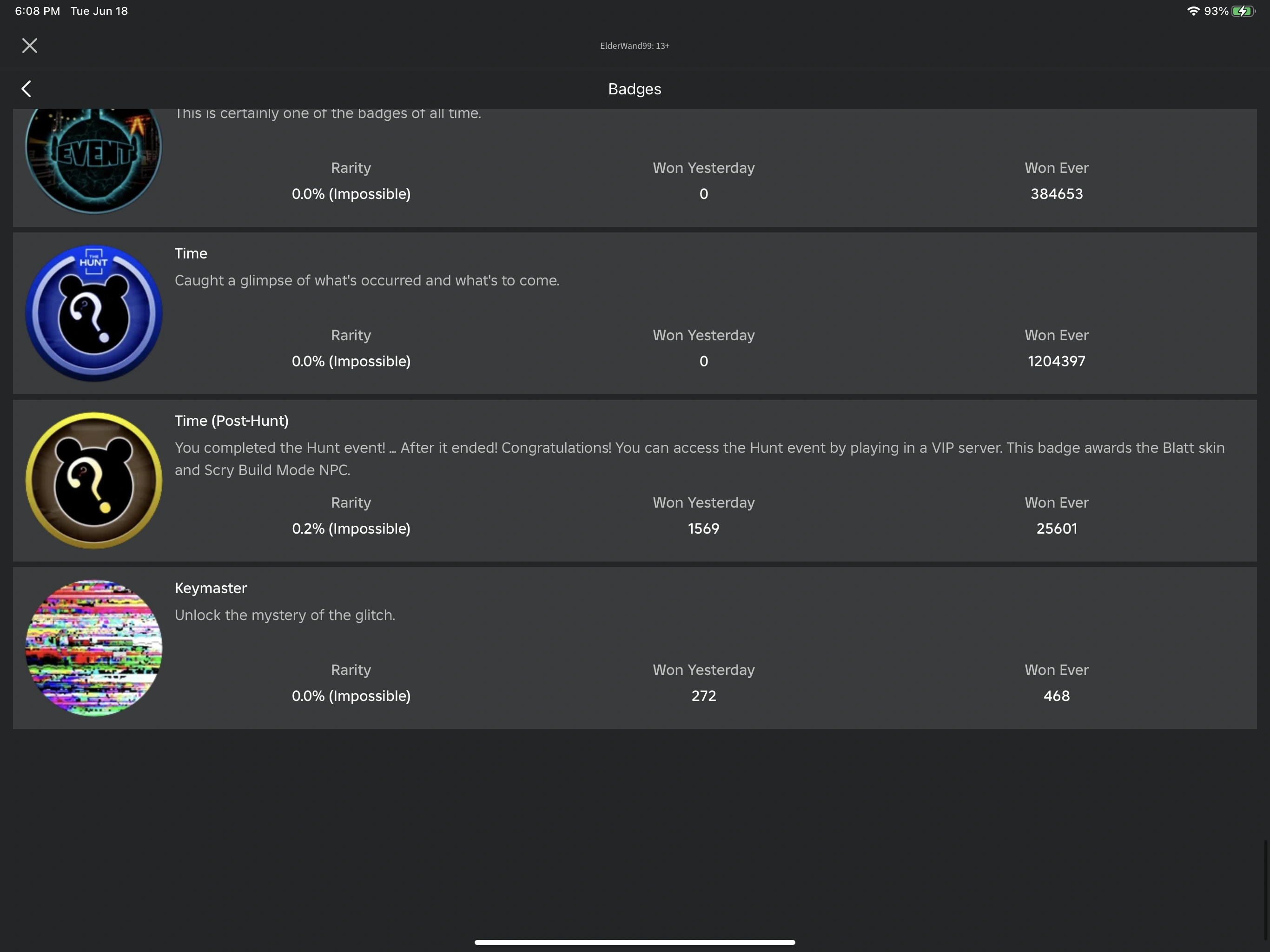Screen dimensions: 1270x952
Task: Tap the battery charging icon
Action: [1243, 11]
